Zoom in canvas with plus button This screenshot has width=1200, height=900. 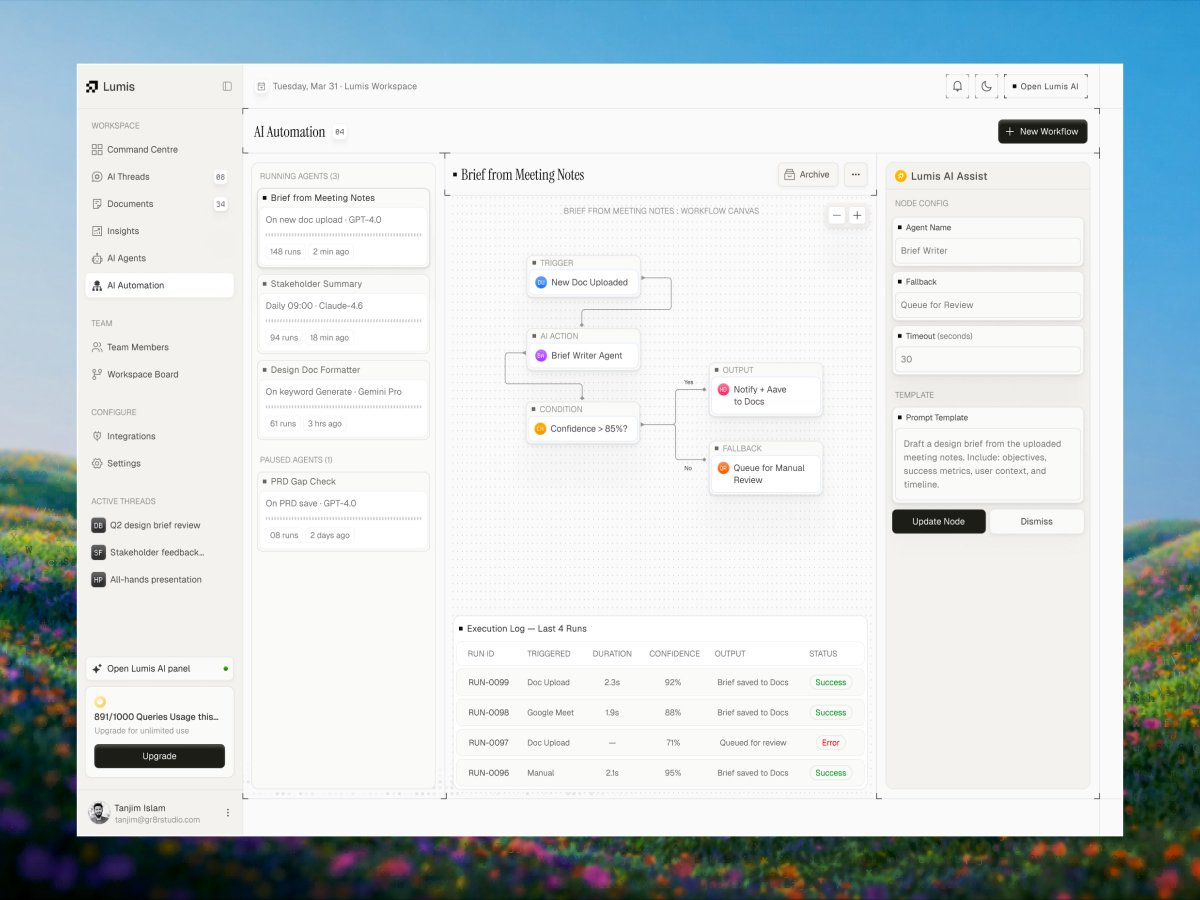[x=857, y=215]
